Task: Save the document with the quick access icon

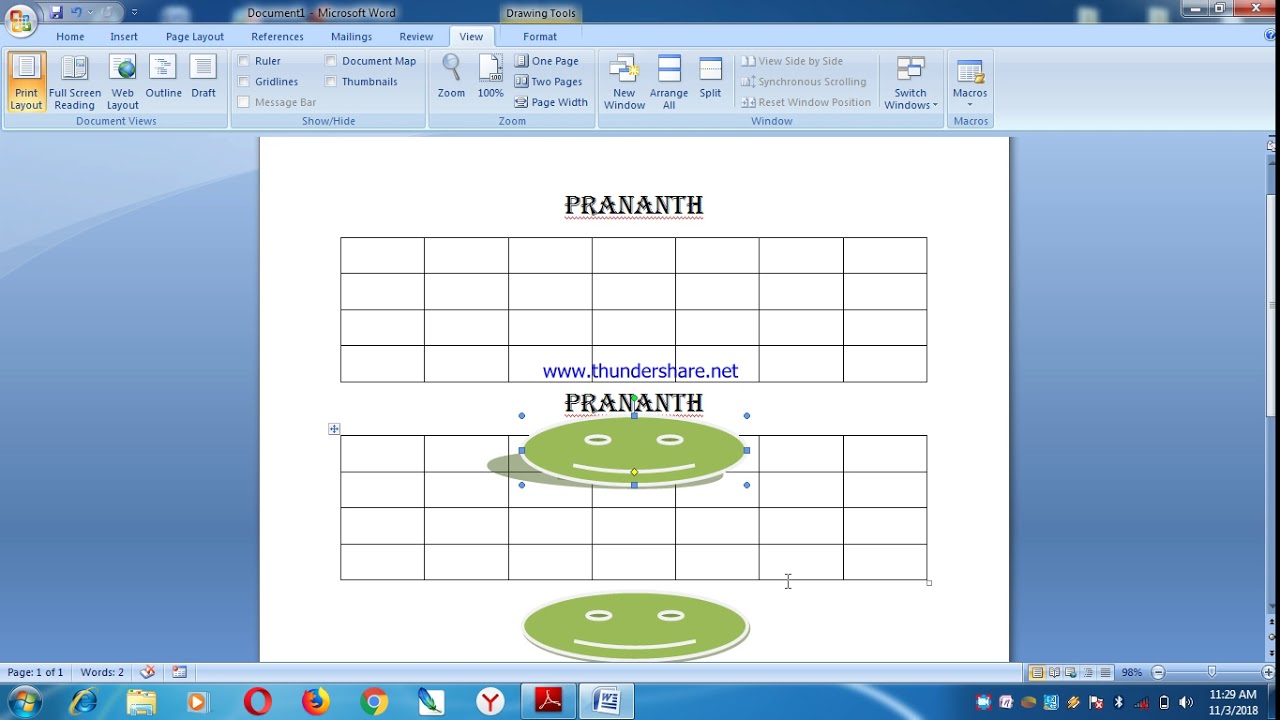Action: coord(56,13)
